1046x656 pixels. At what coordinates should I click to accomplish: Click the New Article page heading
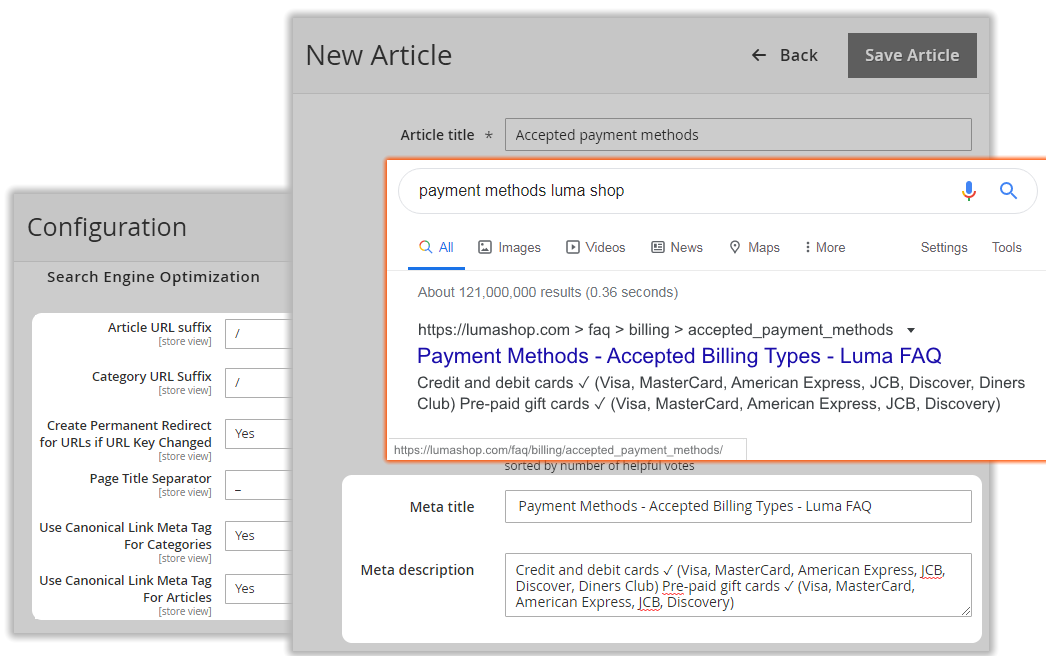379,55
